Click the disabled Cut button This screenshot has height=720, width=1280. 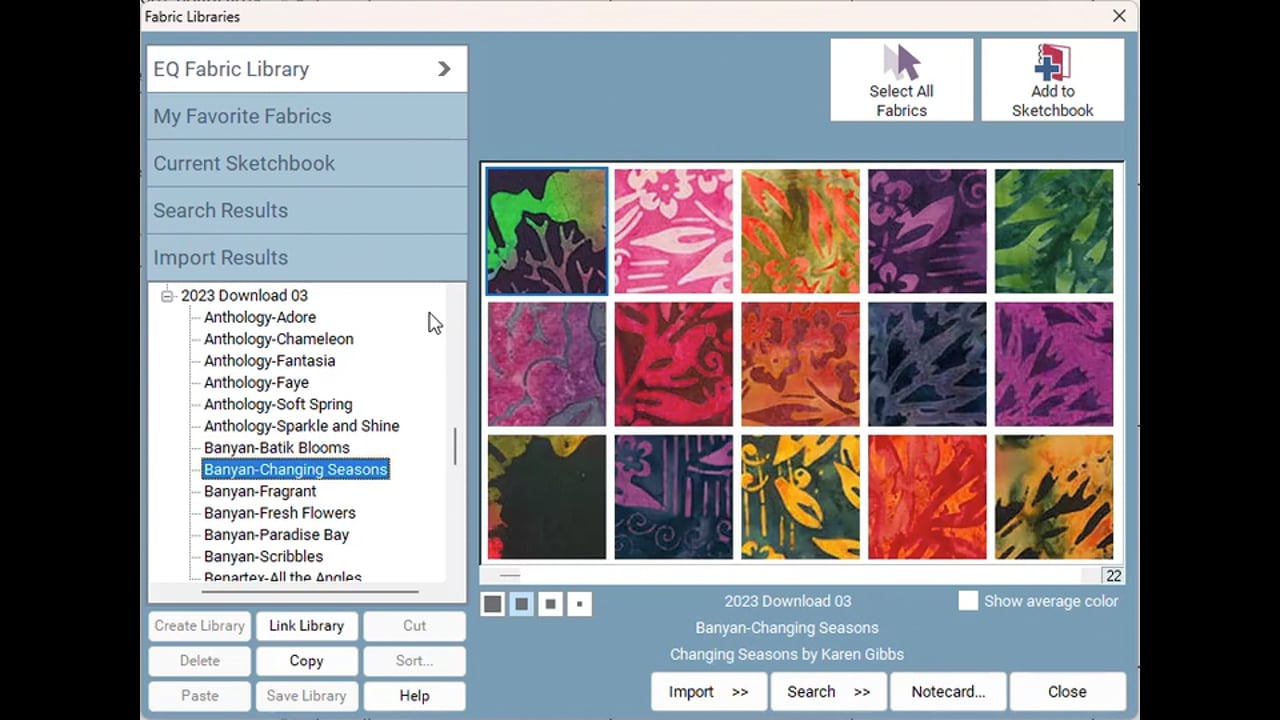[x=414, y=626]
